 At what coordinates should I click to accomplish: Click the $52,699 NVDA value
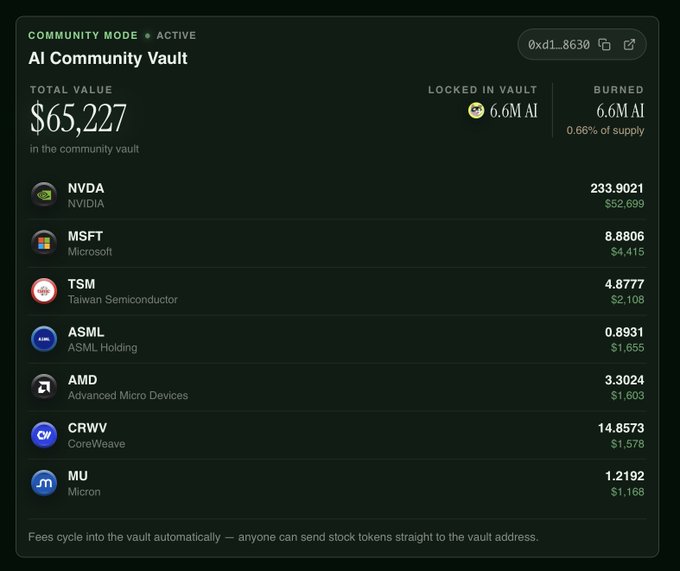coord(624,204)
